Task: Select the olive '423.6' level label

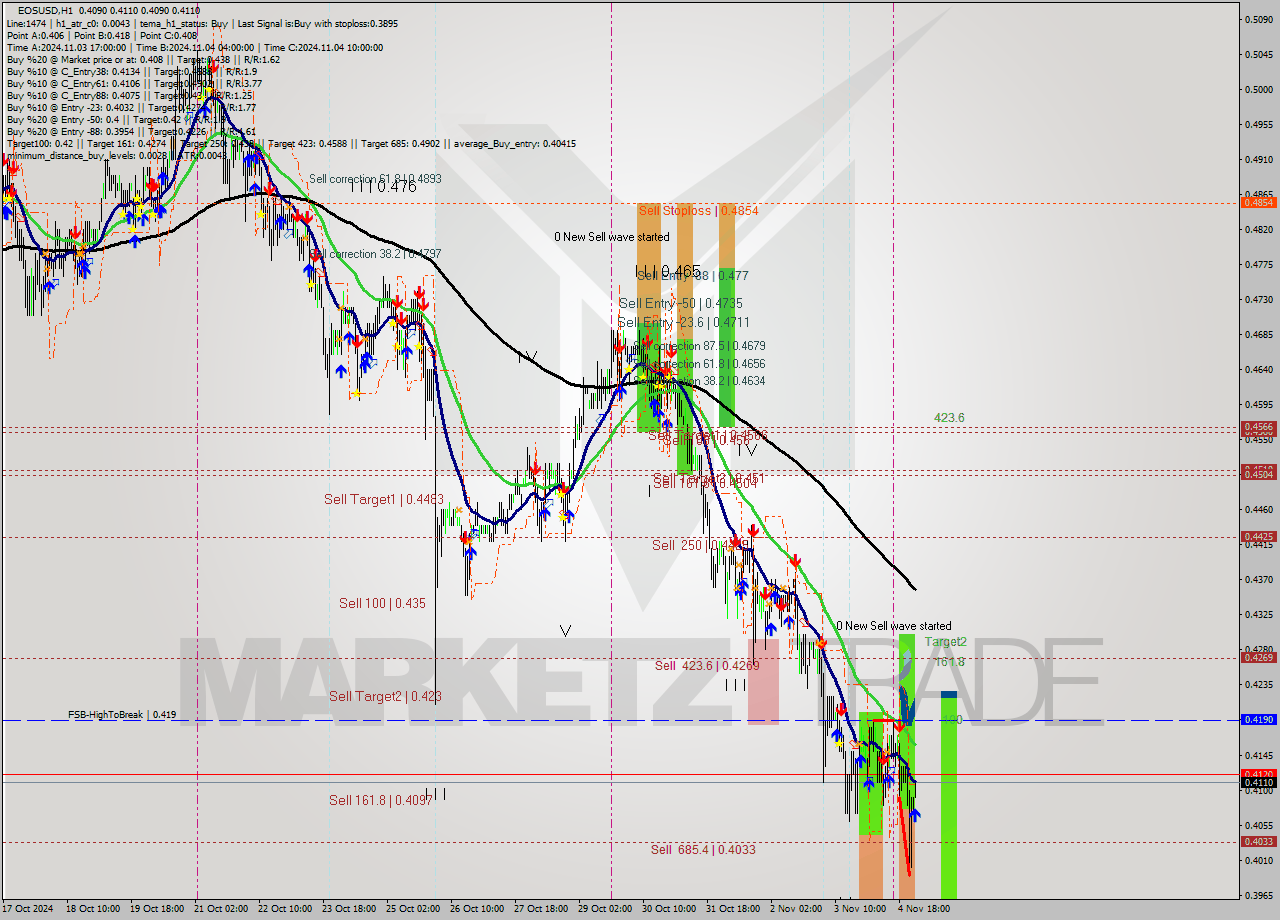Action: (x=949, y=418)
